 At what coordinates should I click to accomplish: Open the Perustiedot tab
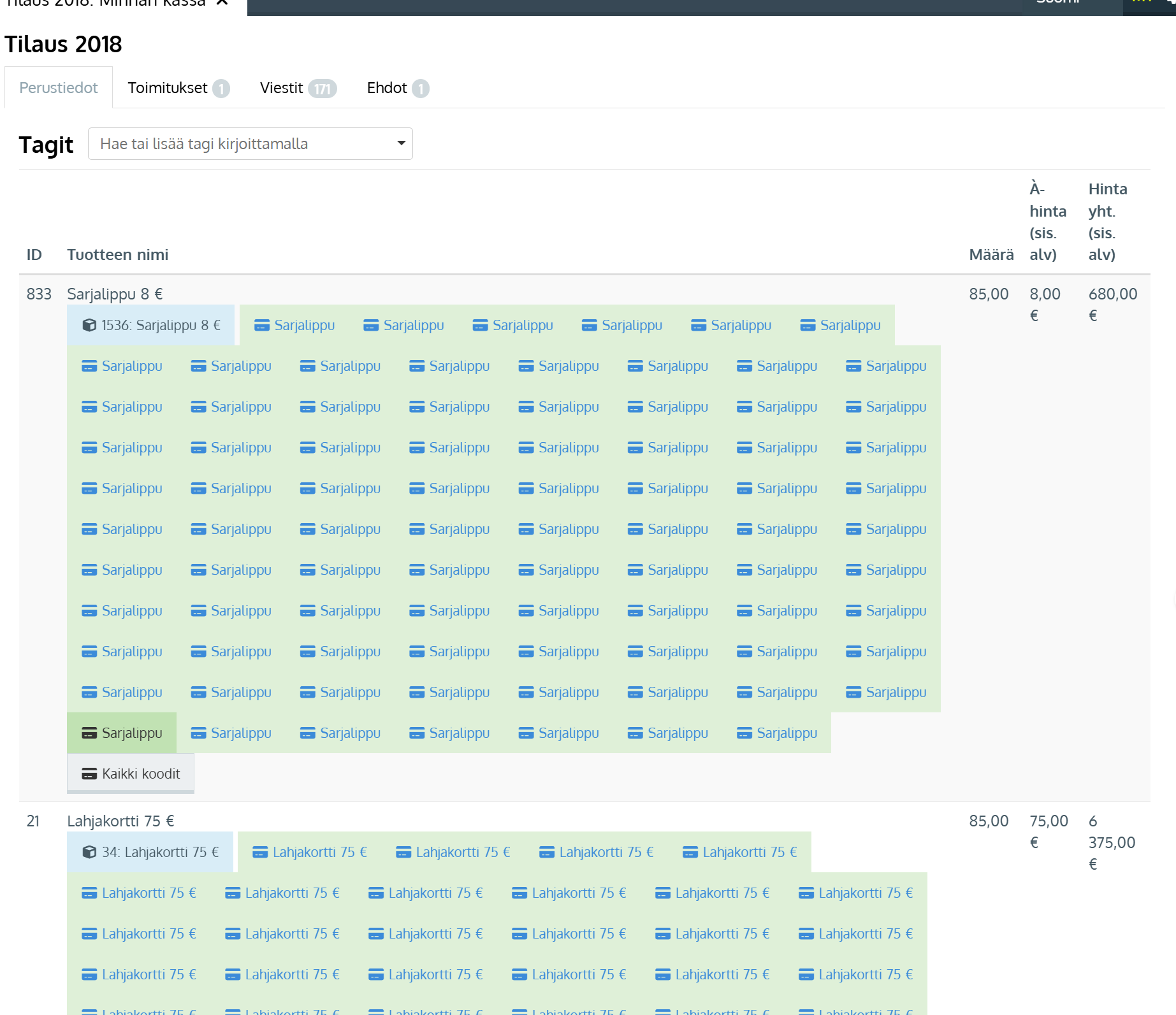(59, 88)
